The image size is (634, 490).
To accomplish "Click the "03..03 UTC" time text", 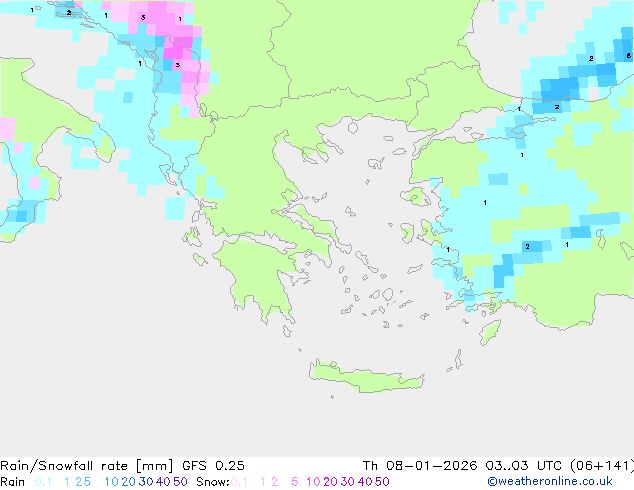I will (x=524, y=466).
